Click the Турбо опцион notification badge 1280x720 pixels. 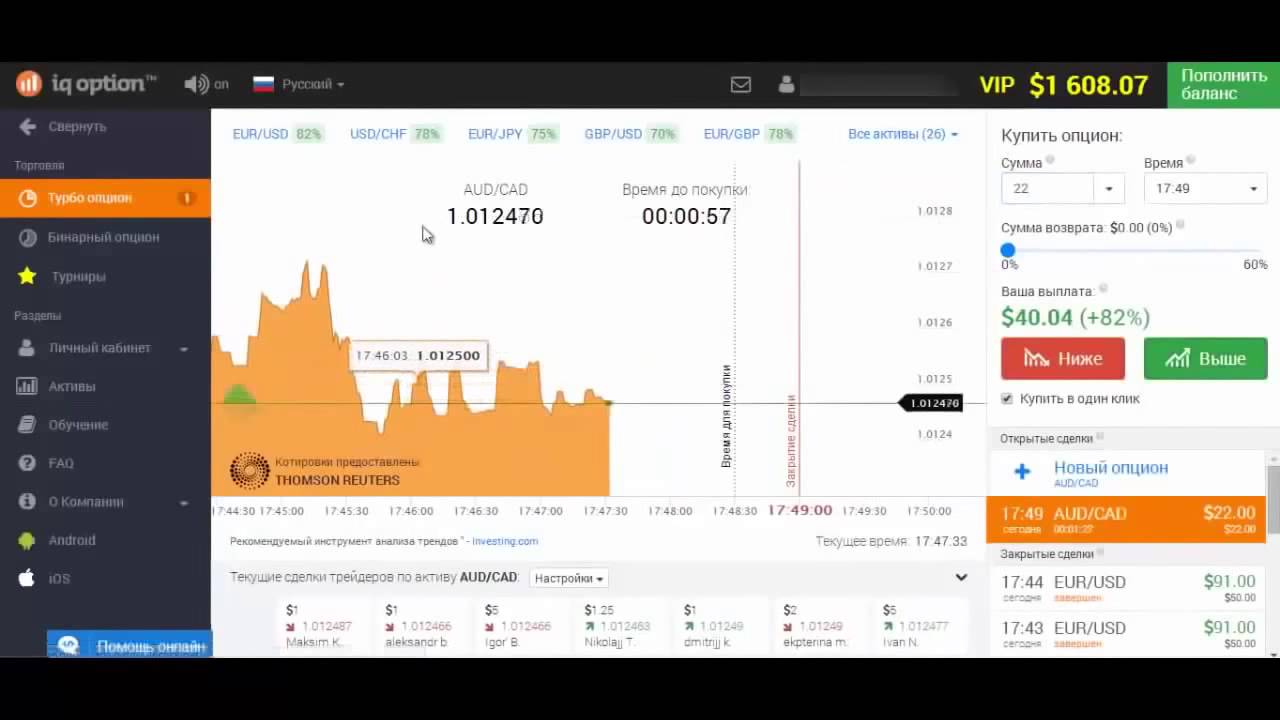[x=186, y=198]
